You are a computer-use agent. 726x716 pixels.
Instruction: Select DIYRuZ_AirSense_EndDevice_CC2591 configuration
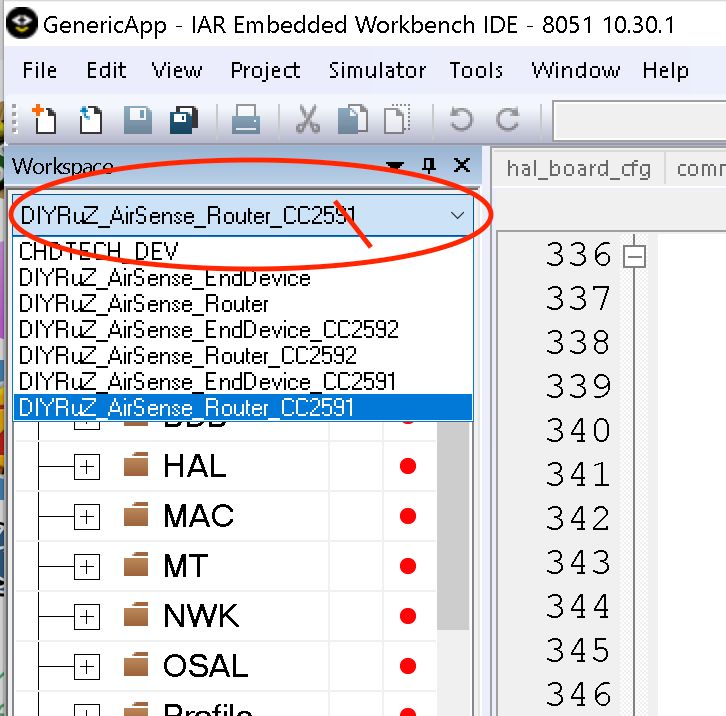(x=243, y=382)
